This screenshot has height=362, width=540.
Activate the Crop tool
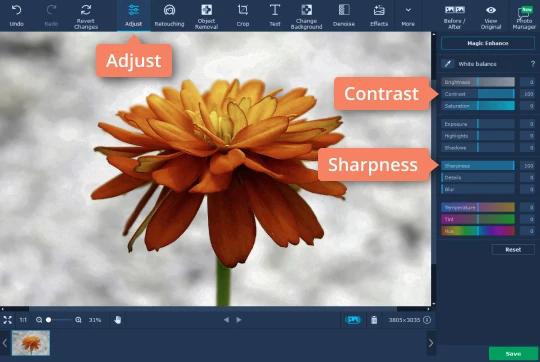243,15
